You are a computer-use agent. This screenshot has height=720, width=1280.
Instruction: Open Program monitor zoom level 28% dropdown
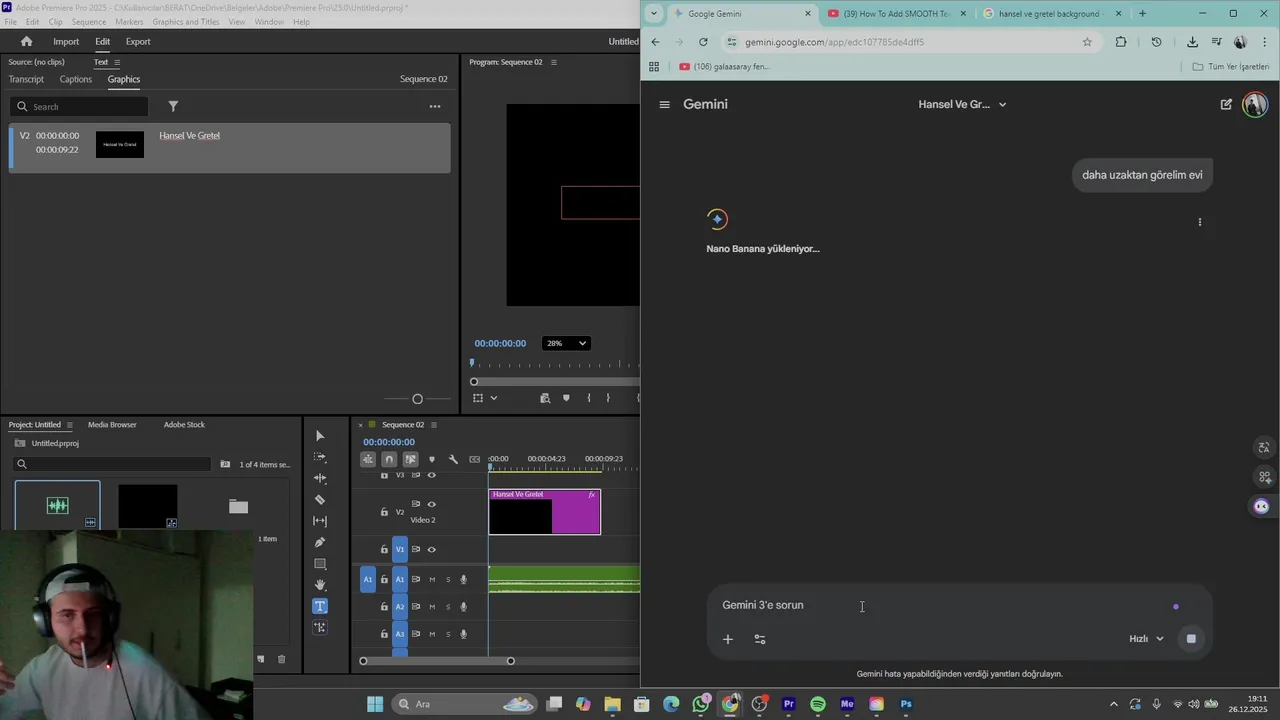point(566,343)
